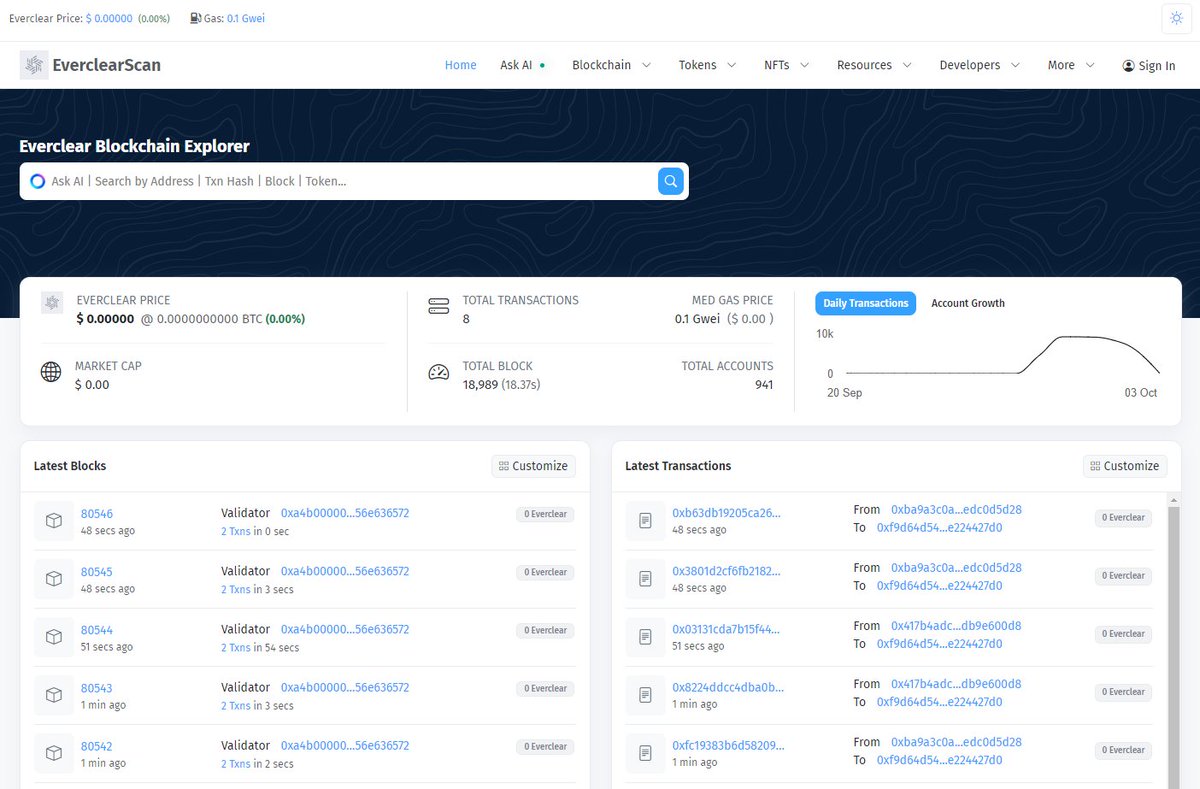Switch chart to Account Growth view
The height and width of the screenshot is (789, 1200).
(967, 303)
